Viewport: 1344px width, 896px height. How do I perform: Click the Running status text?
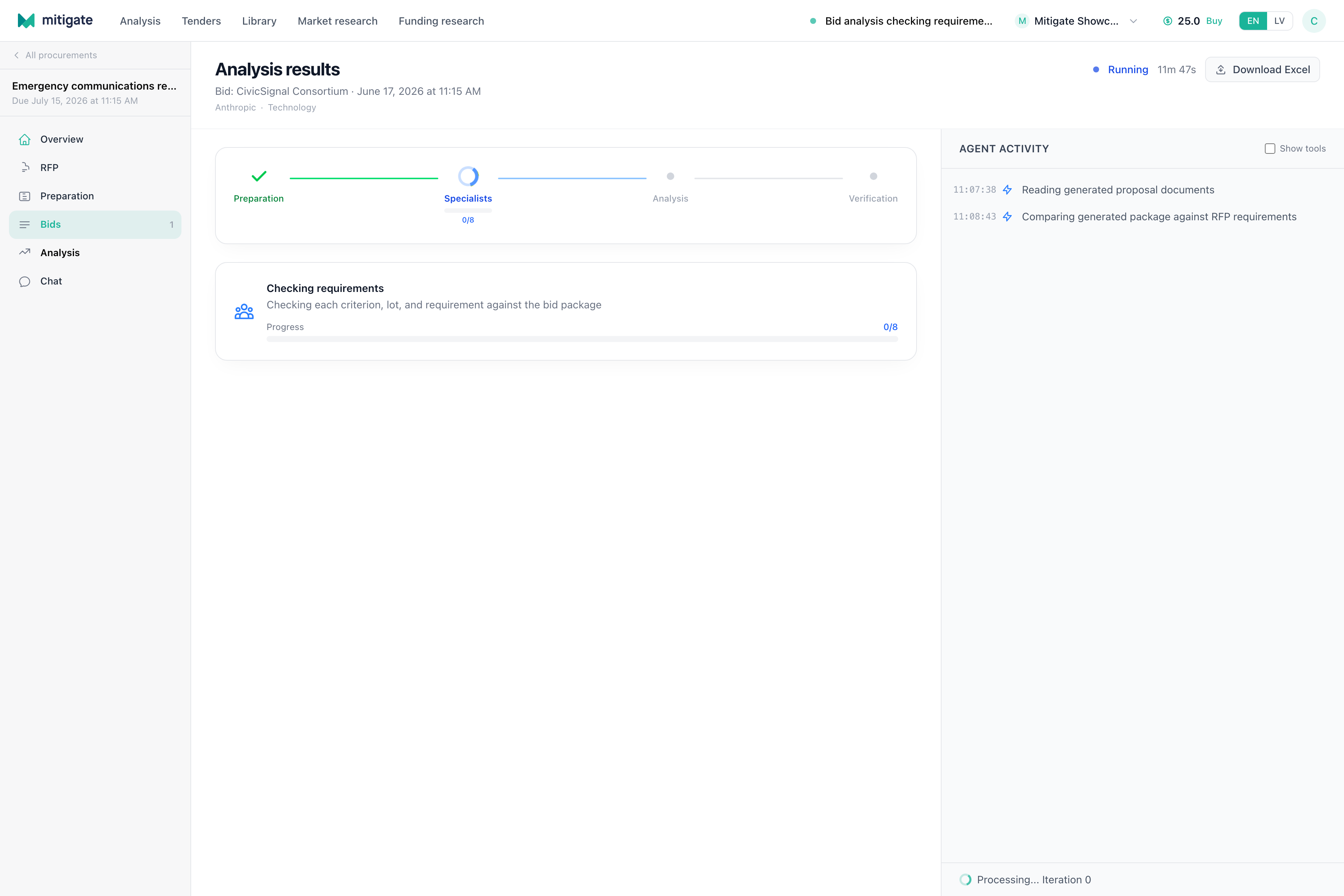tap(1127, 70)
